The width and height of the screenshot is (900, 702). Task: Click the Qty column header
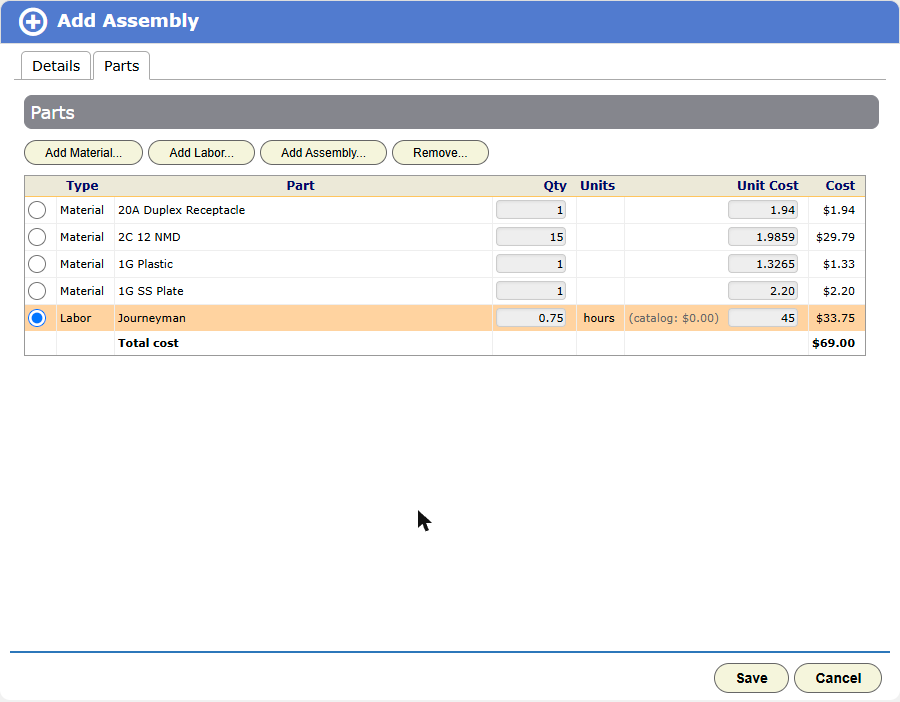click(555, 186)
